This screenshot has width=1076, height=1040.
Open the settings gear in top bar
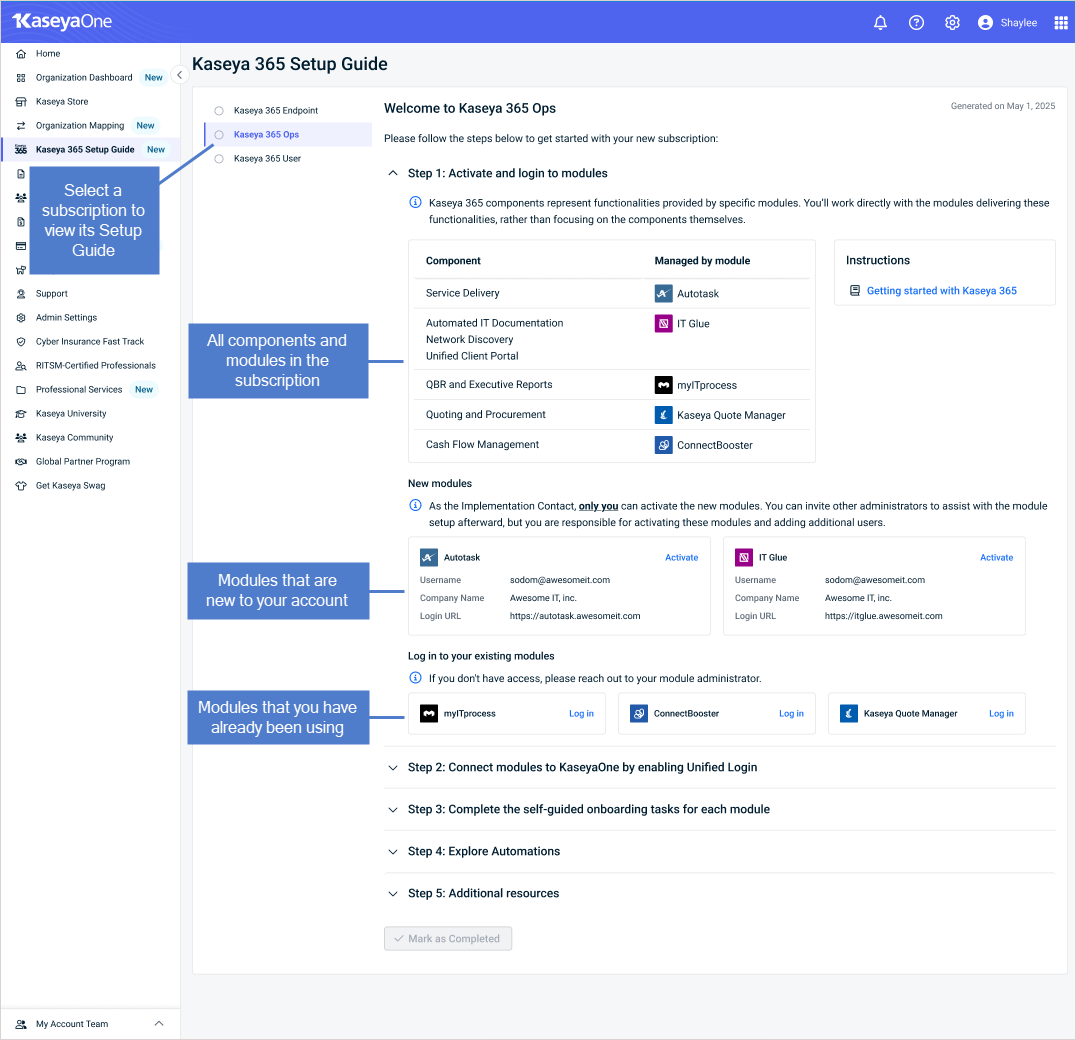coord(952,23)
